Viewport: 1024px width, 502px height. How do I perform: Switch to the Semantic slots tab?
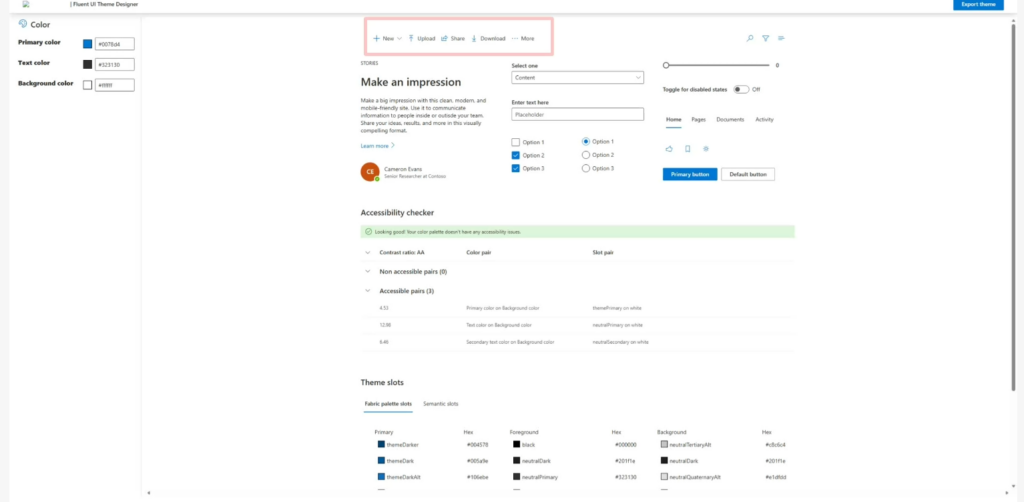point(440,403)
